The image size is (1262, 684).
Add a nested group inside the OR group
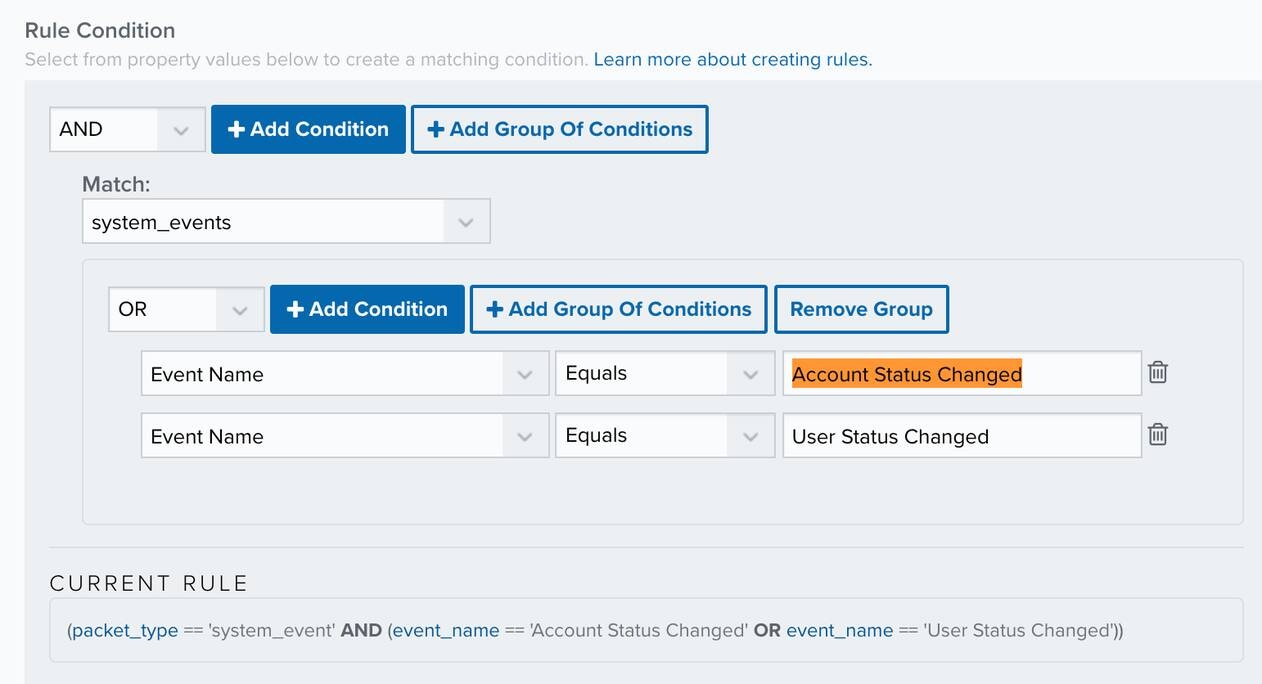pyautogui.click(x=618, y=310)
